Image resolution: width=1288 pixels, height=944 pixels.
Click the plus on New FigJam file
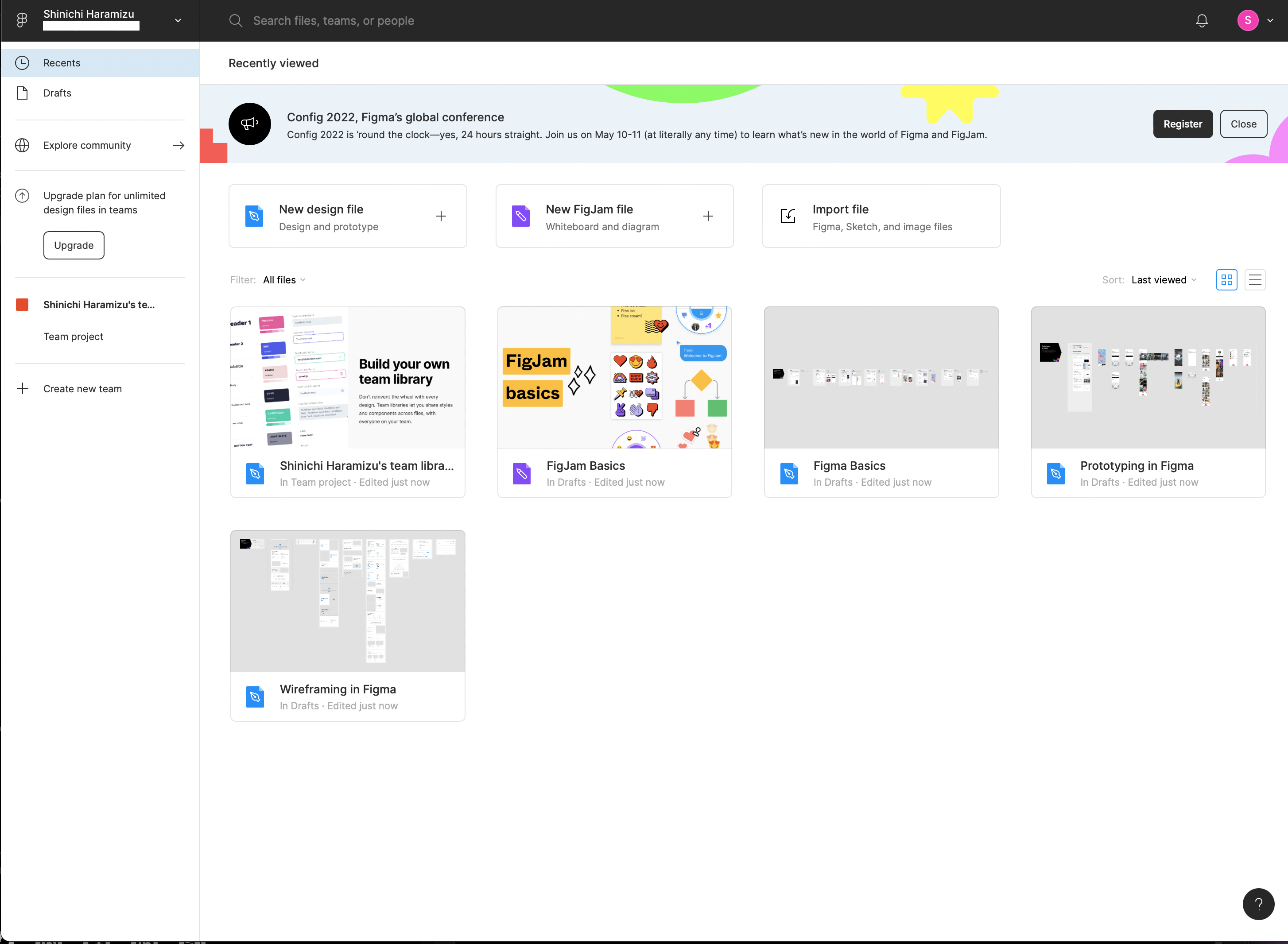[x=708, y=216]
